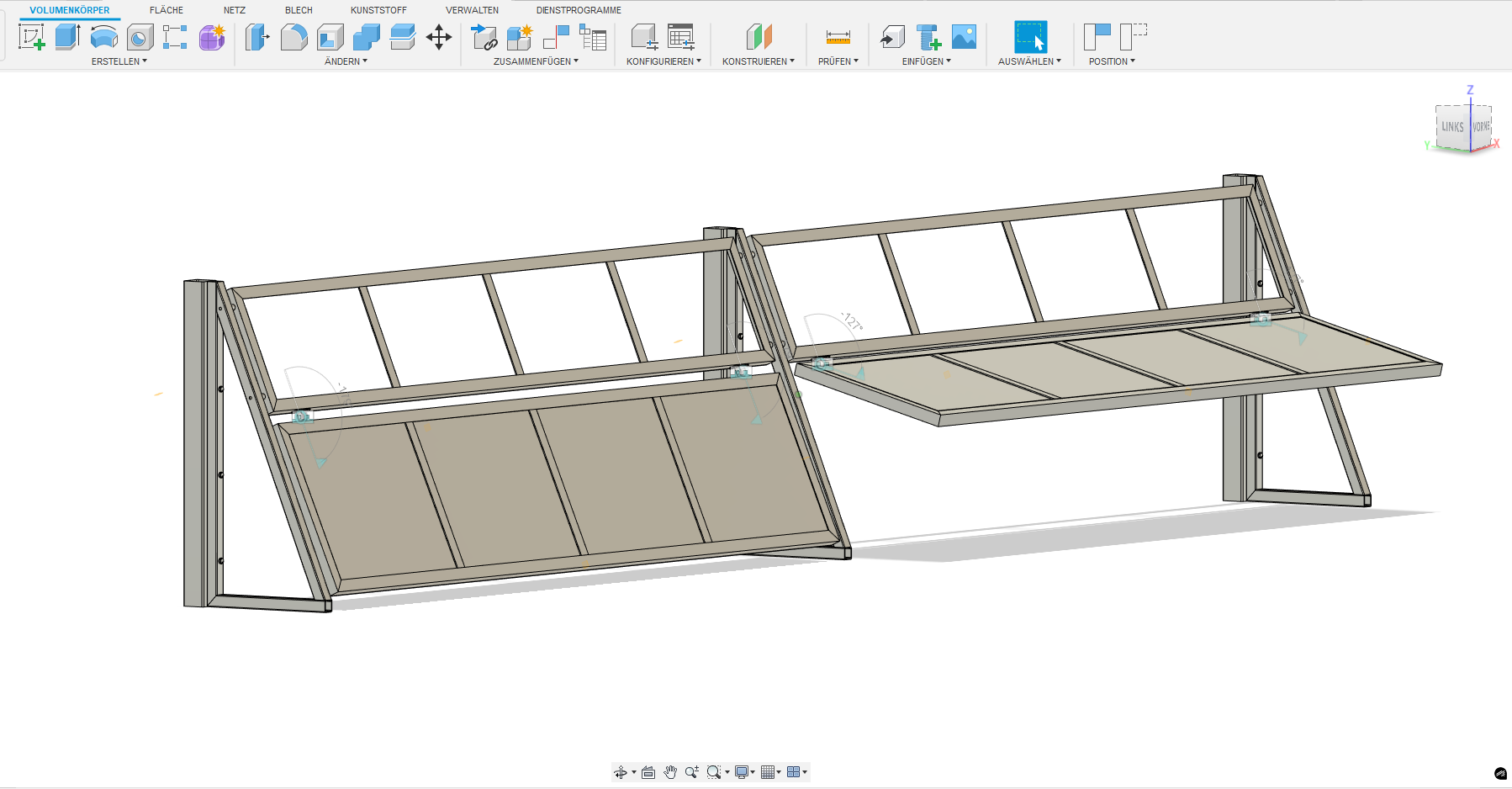Click the Insert Canvas image icon
Screen dimensions: 1512x789
click(x=964, y=37)
